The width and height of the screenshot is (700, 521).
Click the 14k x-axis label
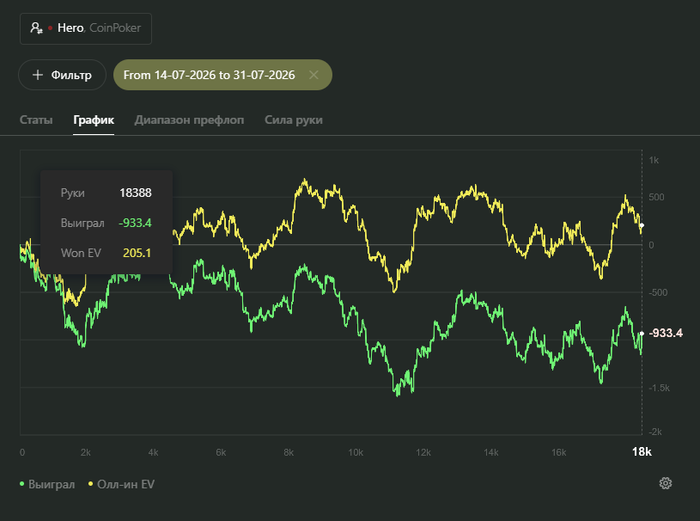pyautogui.click(x=491, y=453)
